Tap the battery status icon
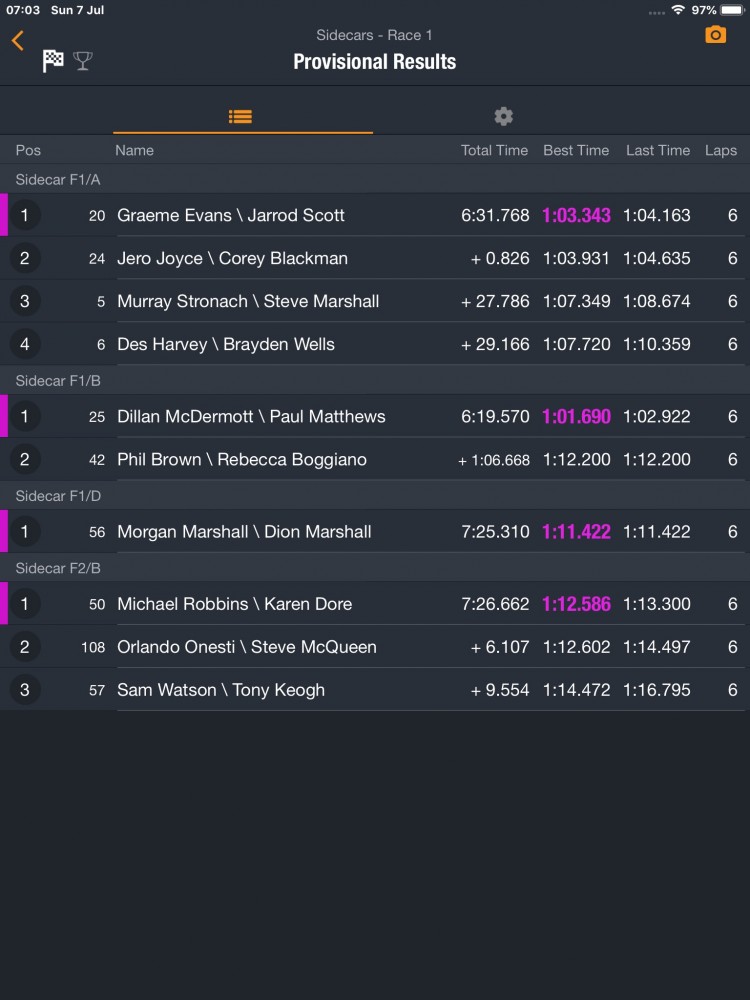The image size is (750, 1000). pos(732,10)
